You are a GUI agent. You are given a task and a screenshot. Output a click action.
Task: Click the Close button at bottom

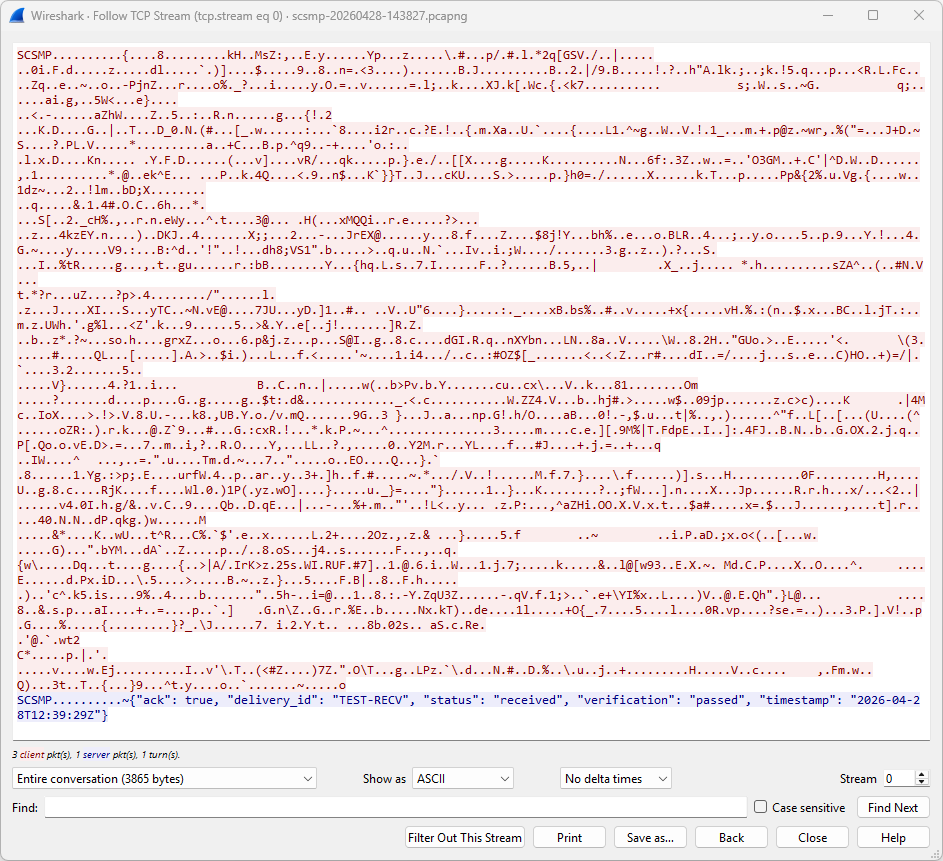pyautogui.click(x=812, y=838)
